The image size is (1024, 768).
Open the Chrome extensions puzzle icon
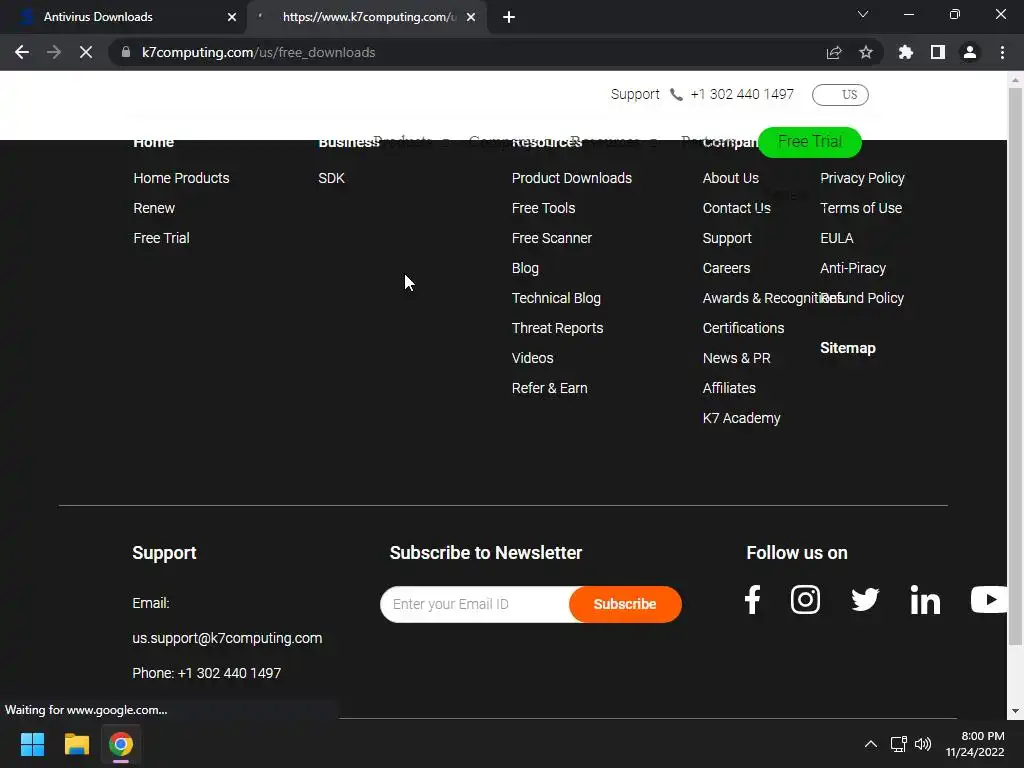point(906,52)
